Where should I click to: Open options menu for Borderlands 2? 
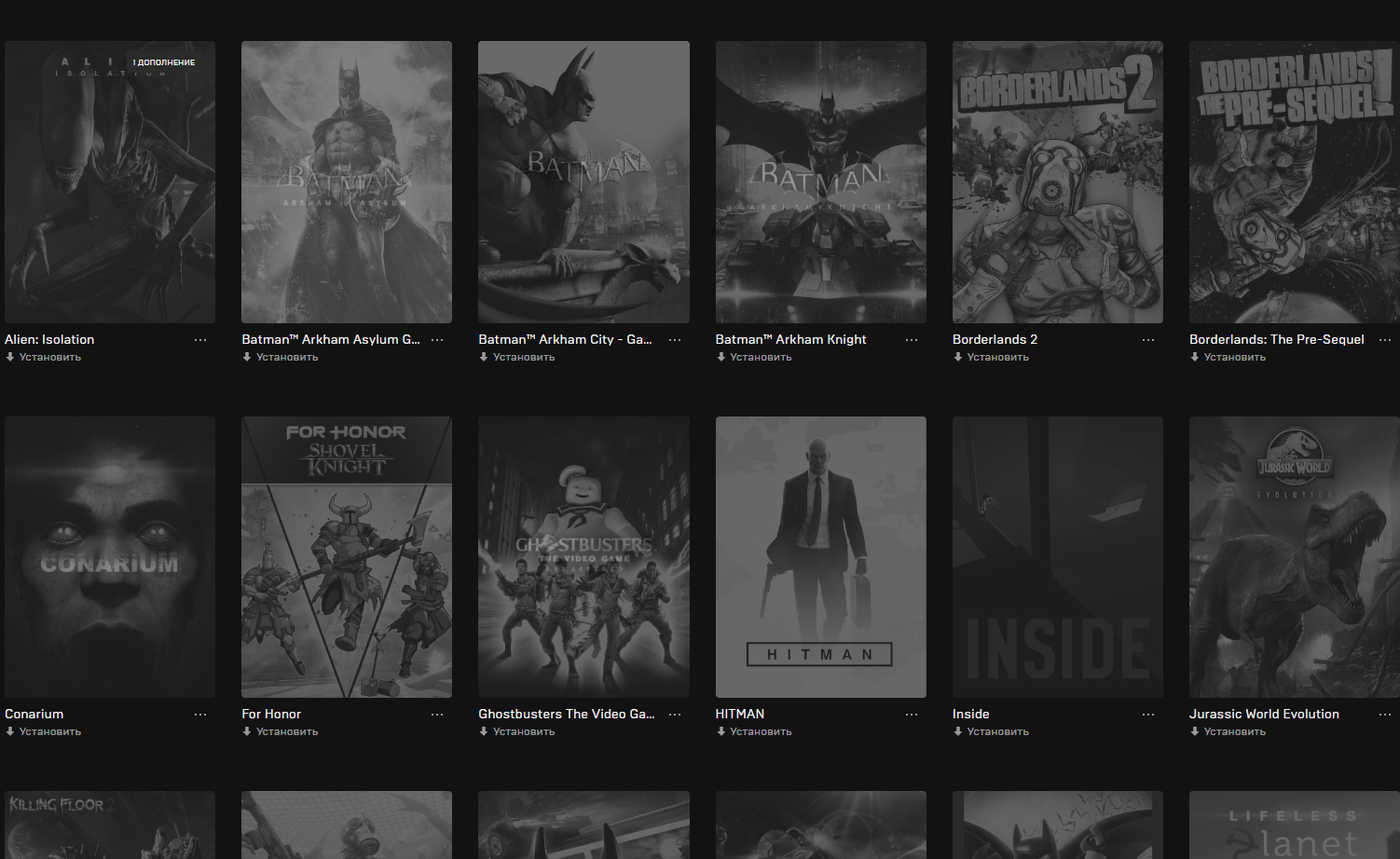click(1148, 340)
